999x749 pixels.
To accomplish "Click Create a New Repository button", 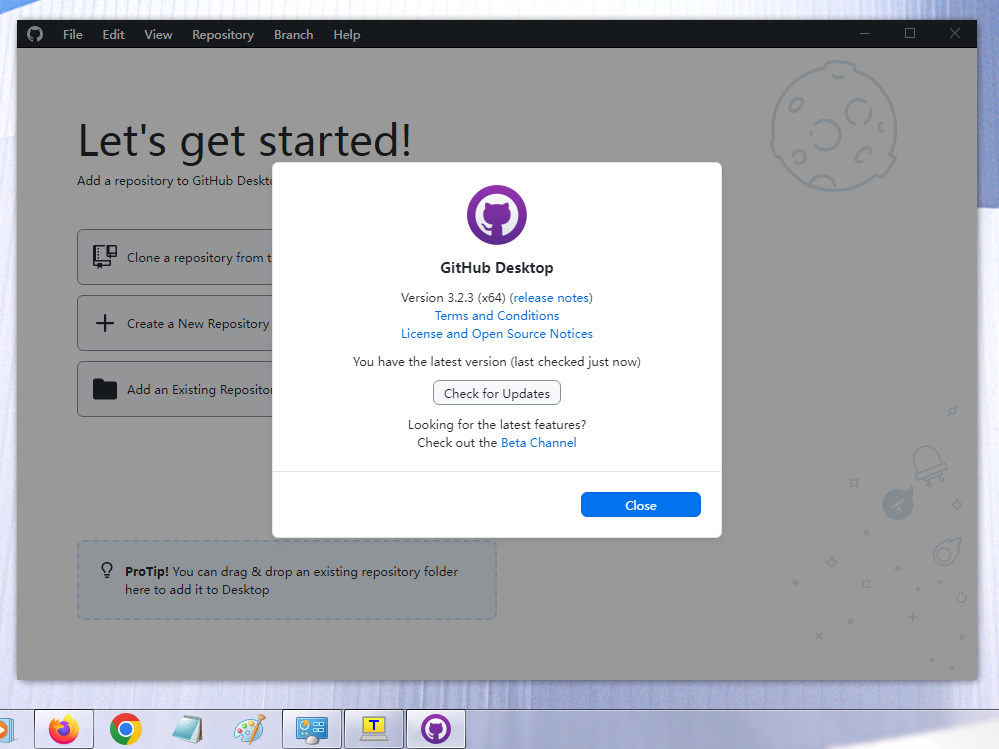I will [175, 323].
